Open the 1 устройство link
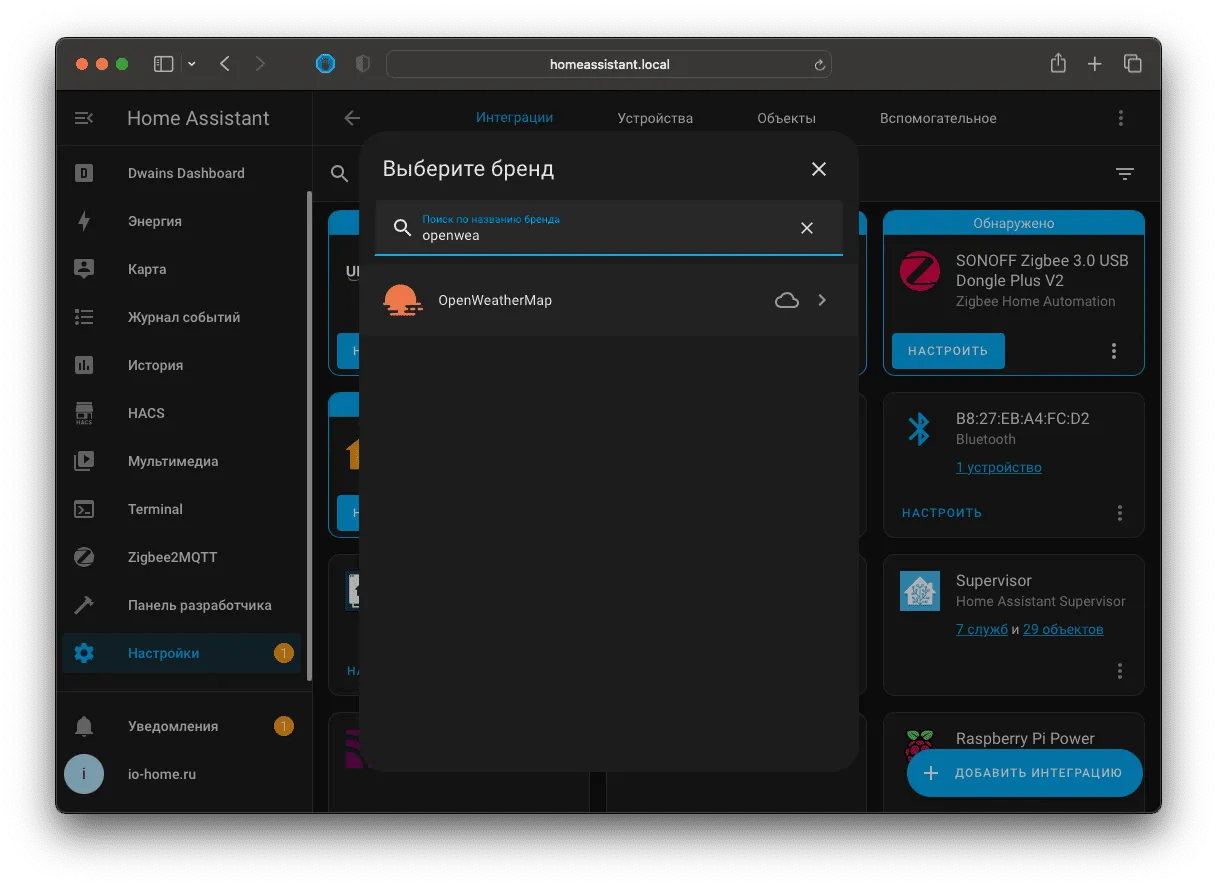The image size is (1217, 887). (998, 467)
